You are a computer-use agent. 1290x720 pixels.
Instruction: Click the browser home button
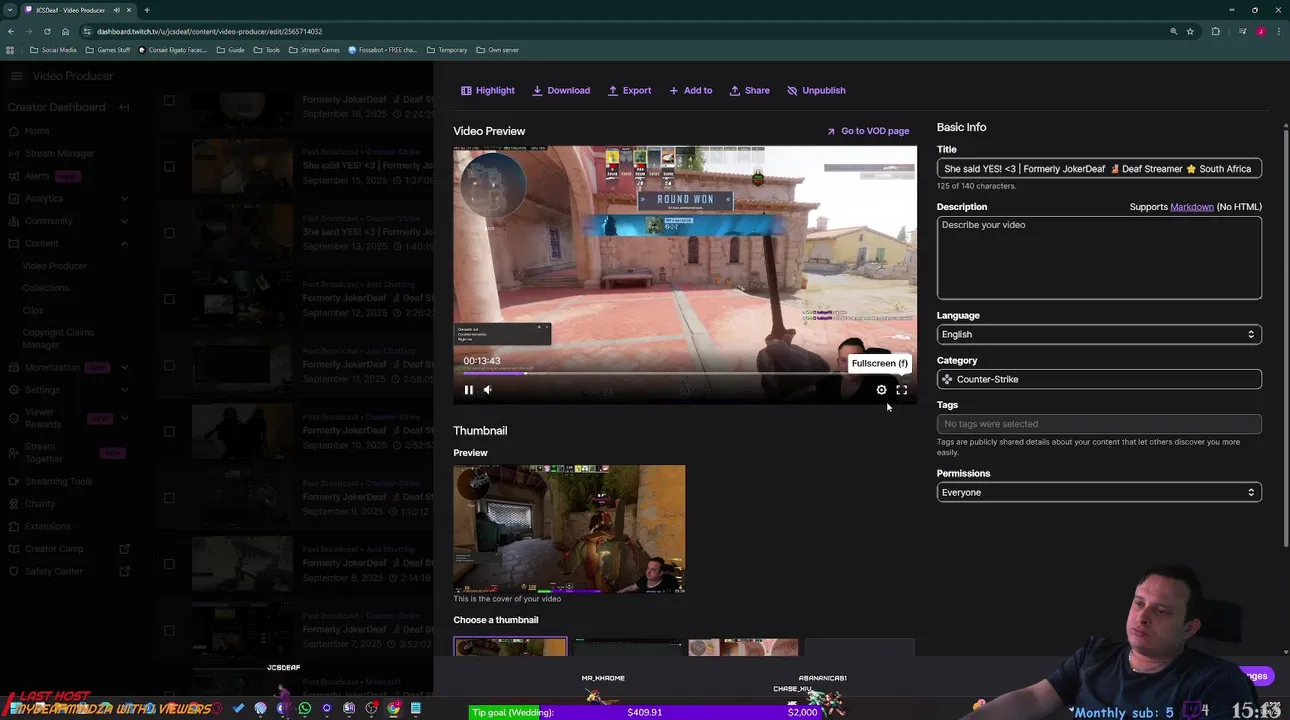coord(65,31)
